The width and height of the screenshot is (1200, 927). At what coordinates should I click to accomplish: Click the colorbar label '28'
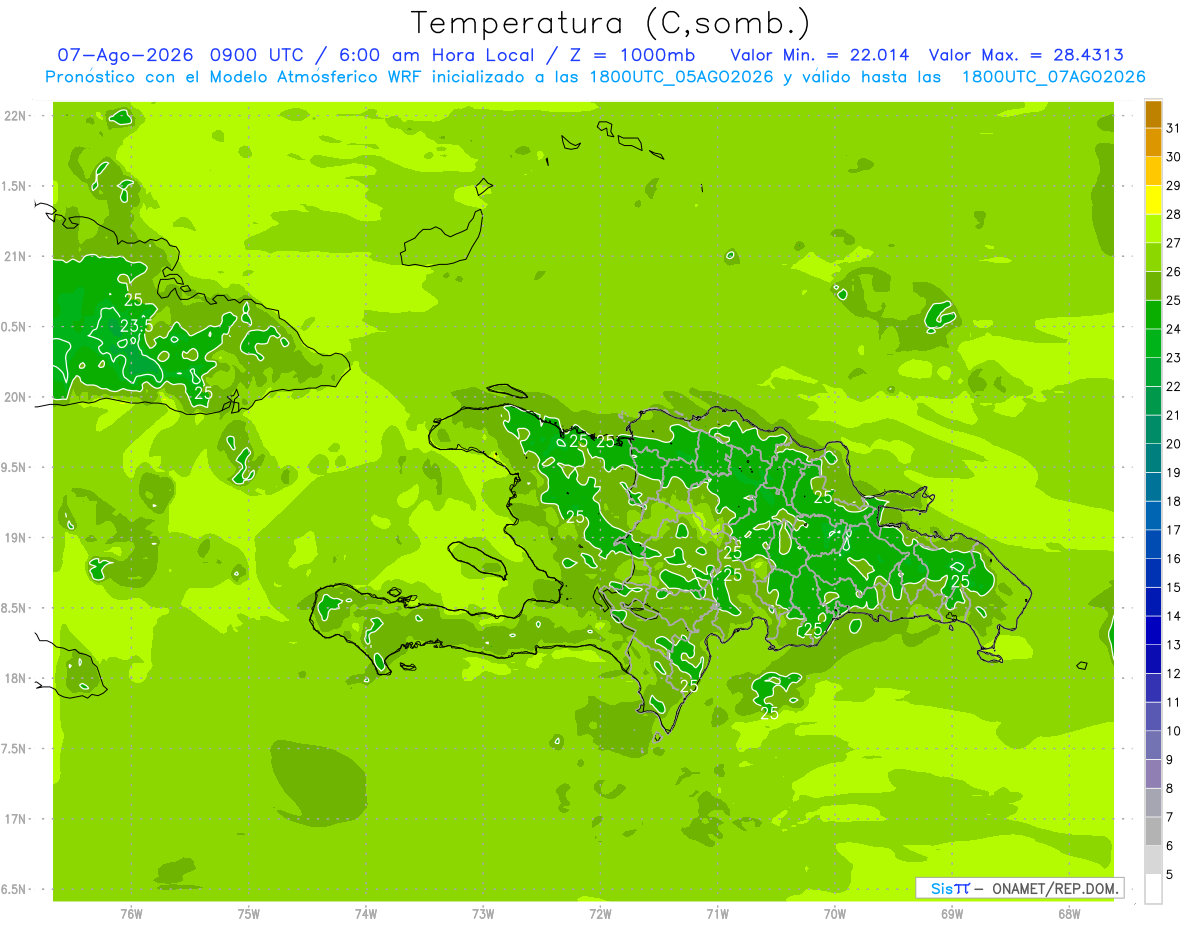(1173, 214)
